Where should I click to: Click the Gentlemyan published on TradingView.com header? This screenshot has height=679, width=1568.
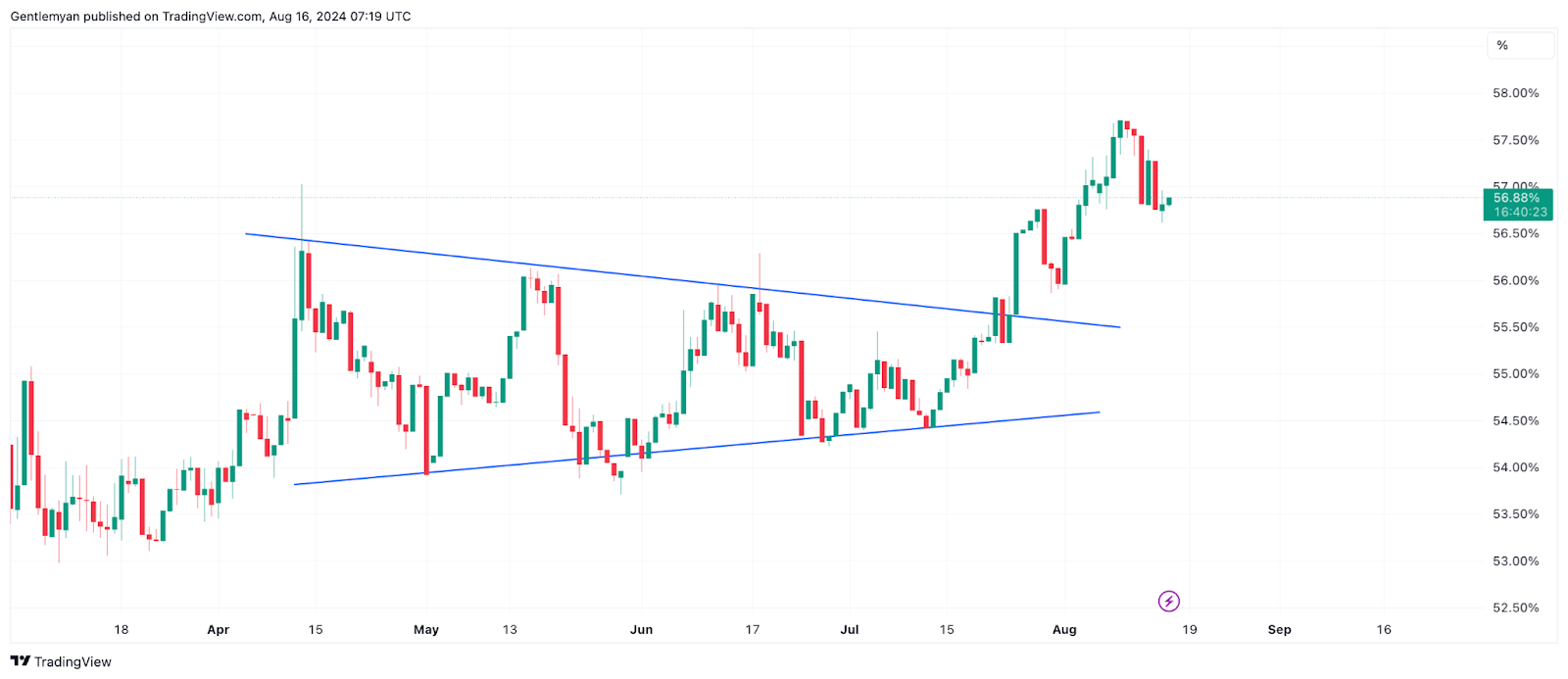pyautogui.click(x=211, y=17)
